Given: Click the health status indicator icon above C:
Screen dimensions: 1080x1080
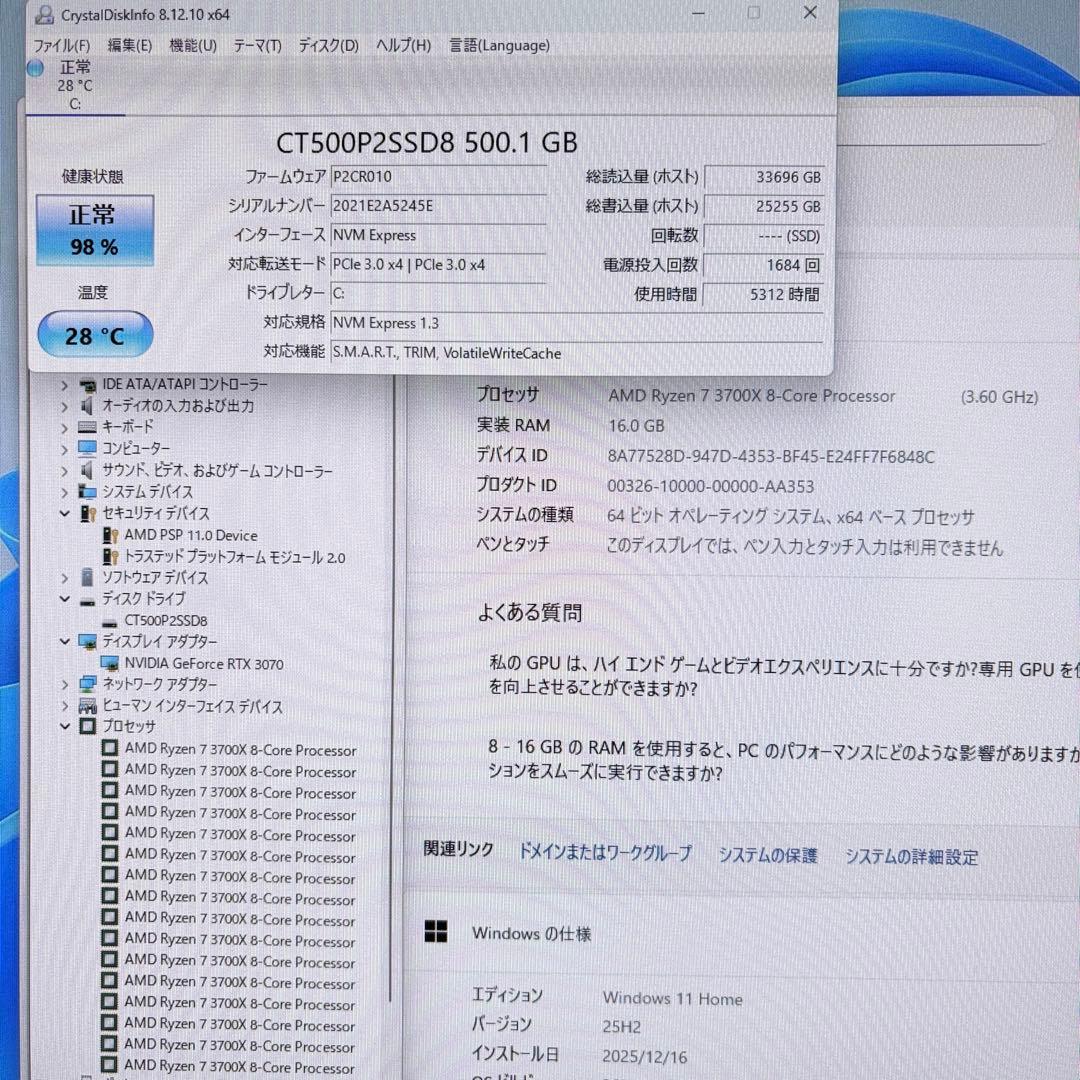Looking at the screenshot, I should coord(35,68).
